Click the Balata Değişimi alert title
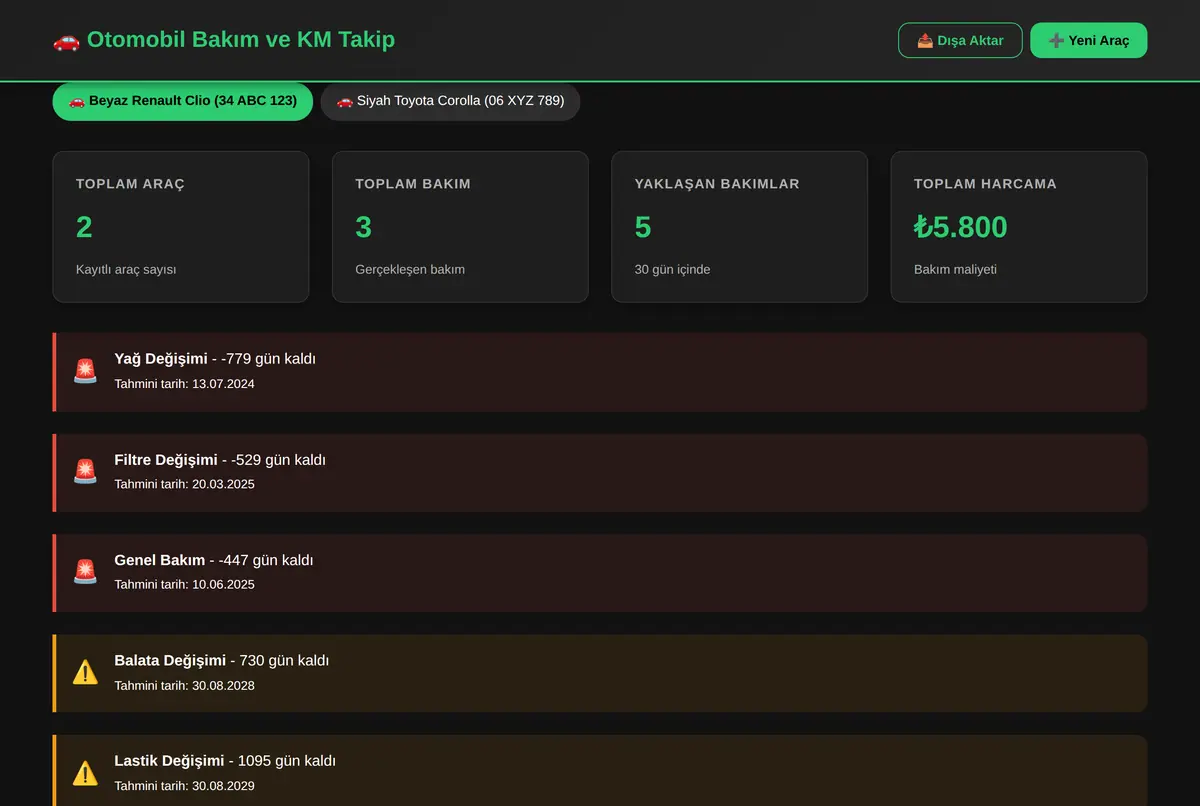 pyautogui.click(x=170, y=661)
